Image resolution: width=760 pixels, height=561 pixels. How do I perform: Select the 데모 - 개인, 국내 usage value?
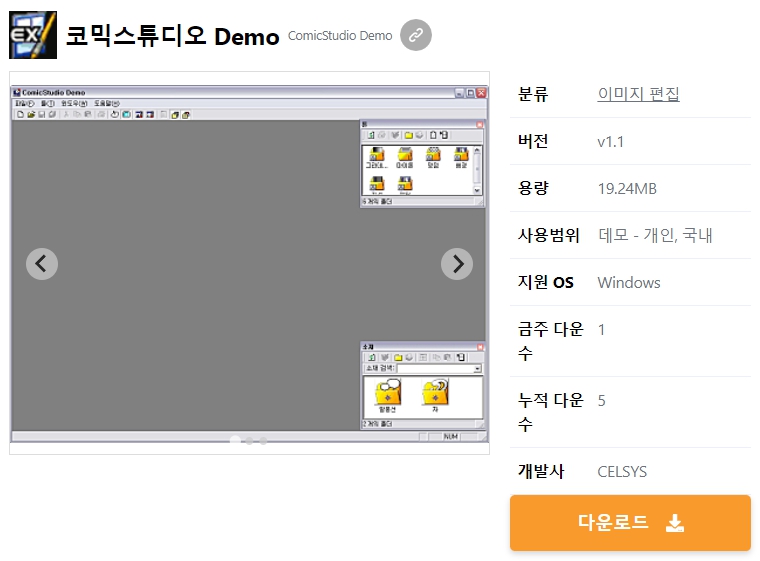[x=655, y=235]
